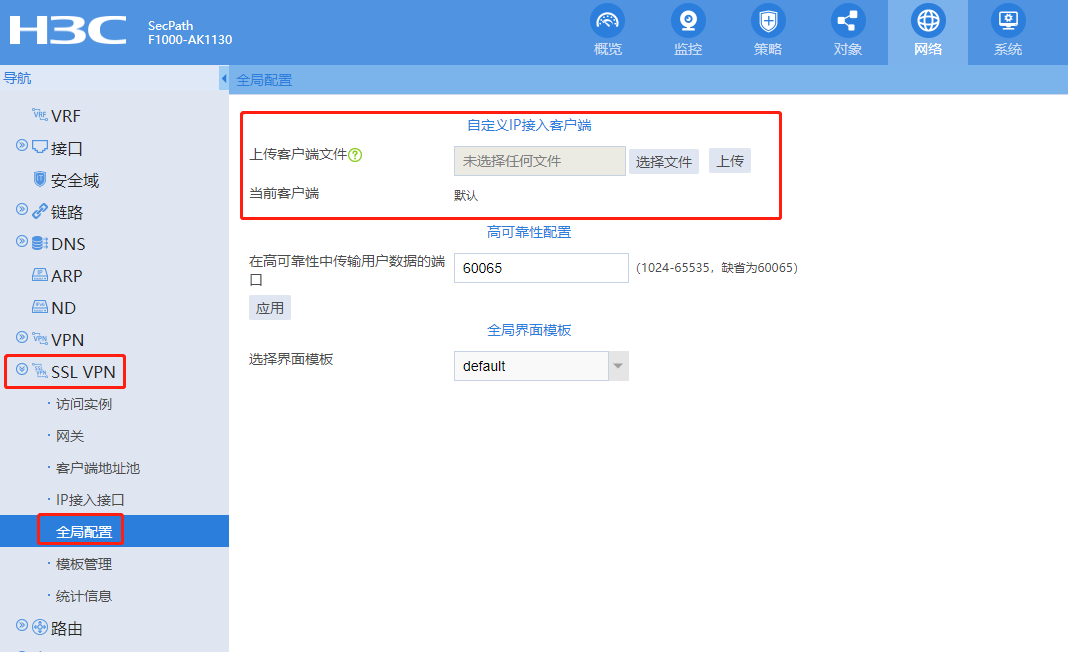Click the SSL VPN icon
1068x652 pixels.
pyautogui.click(x=40, y=371)
